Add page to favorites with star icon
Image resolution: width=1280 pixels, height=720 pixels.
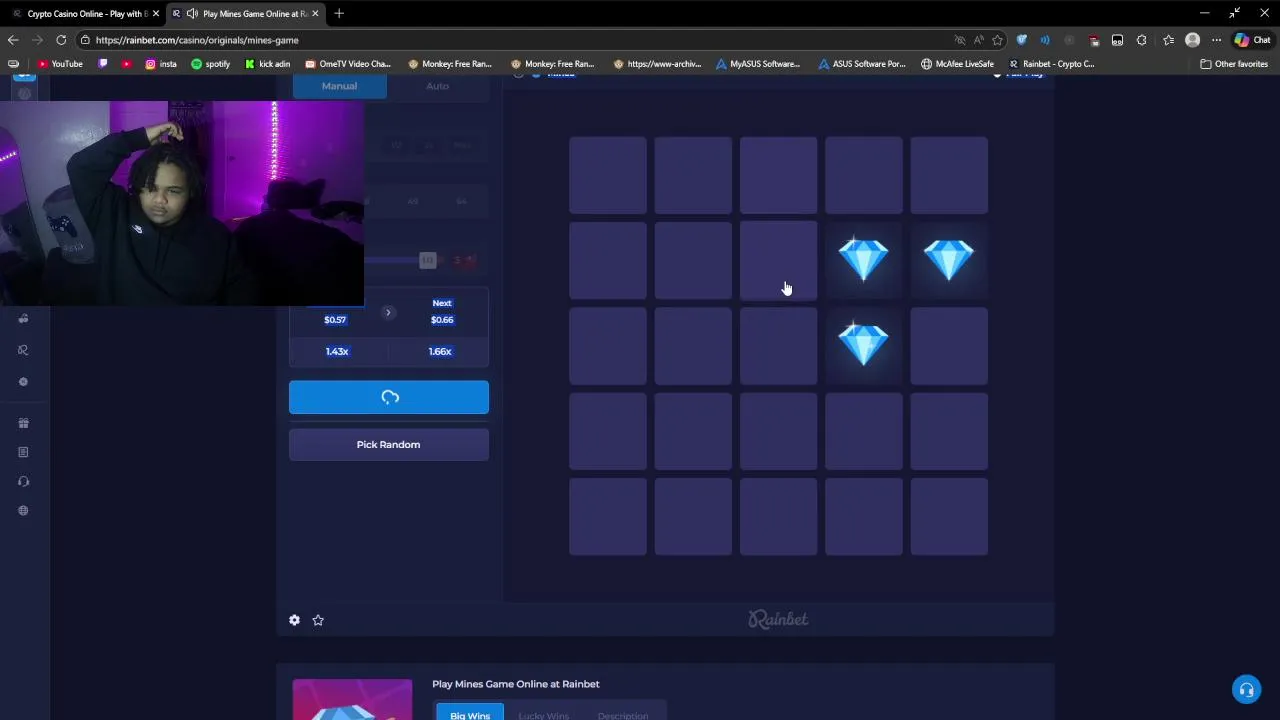[x=997, y=40]
